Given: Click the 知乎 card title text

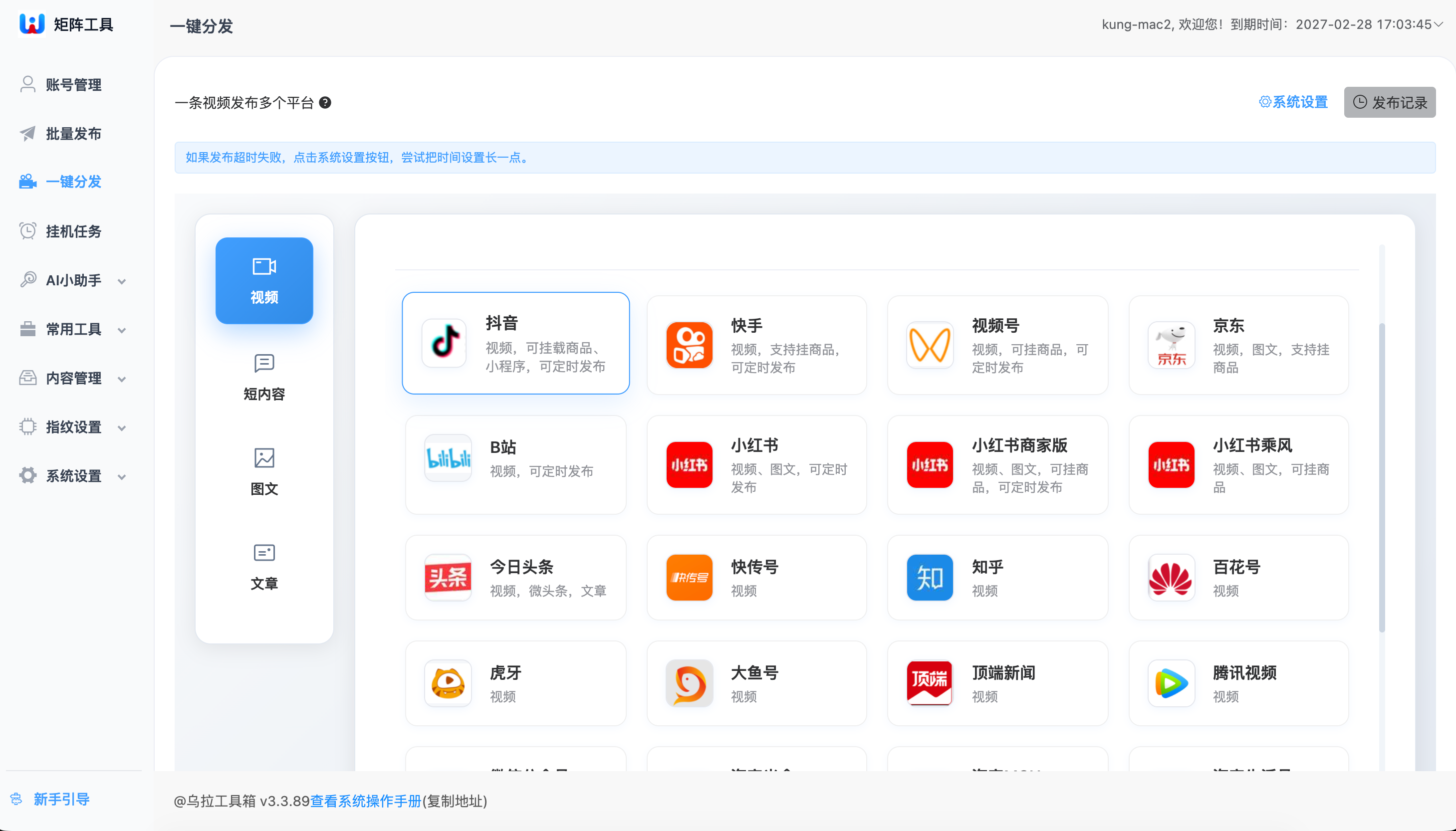Looking at the screenshot, I should (x=988, y=567).
